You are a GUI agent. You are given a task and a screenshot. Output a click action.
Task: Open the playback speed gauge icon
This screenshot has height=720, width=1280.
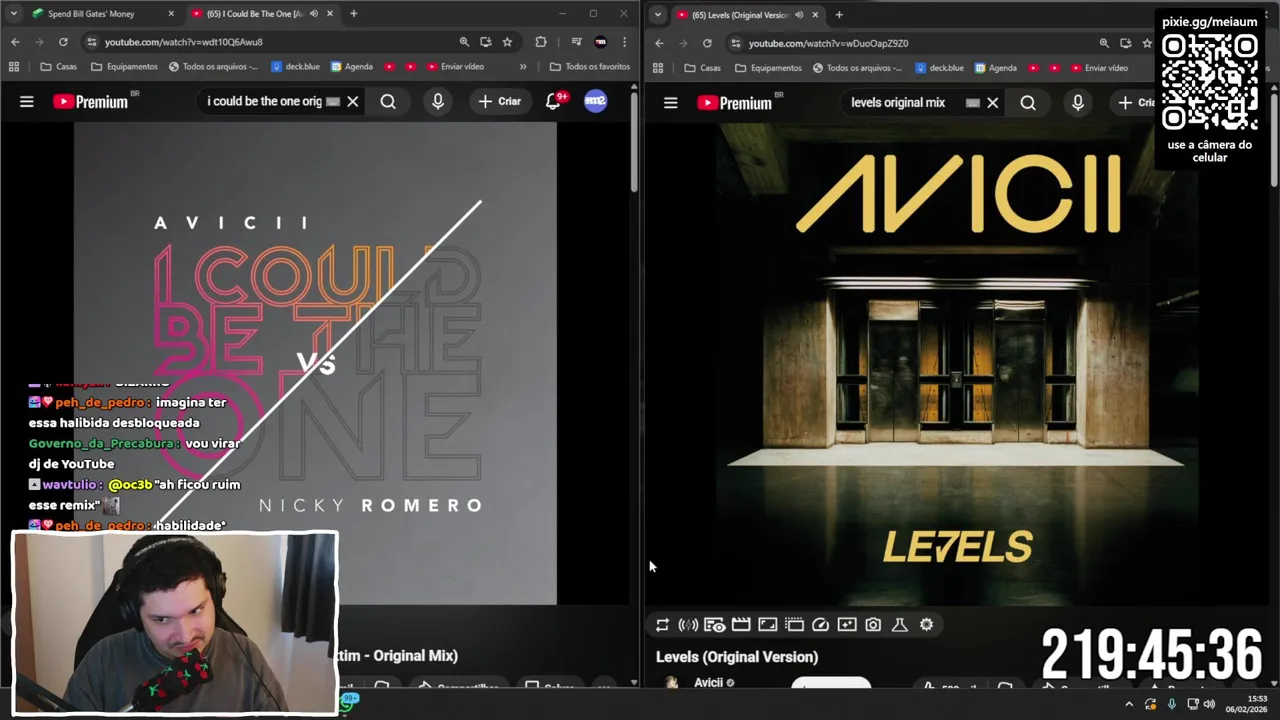pyautogui.click(x=820, y=625)
